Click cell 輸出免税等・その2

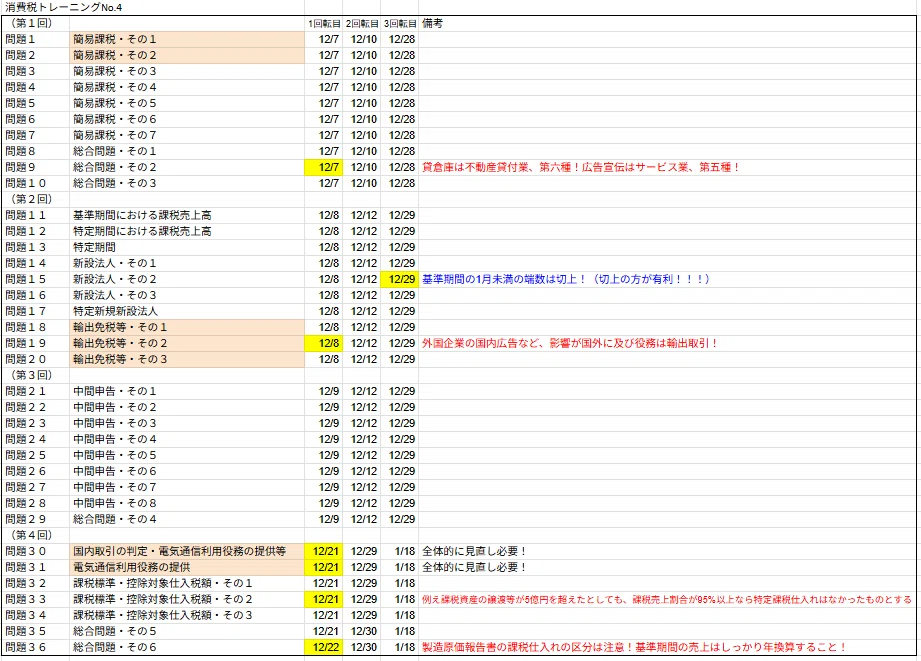click(187, 343)
